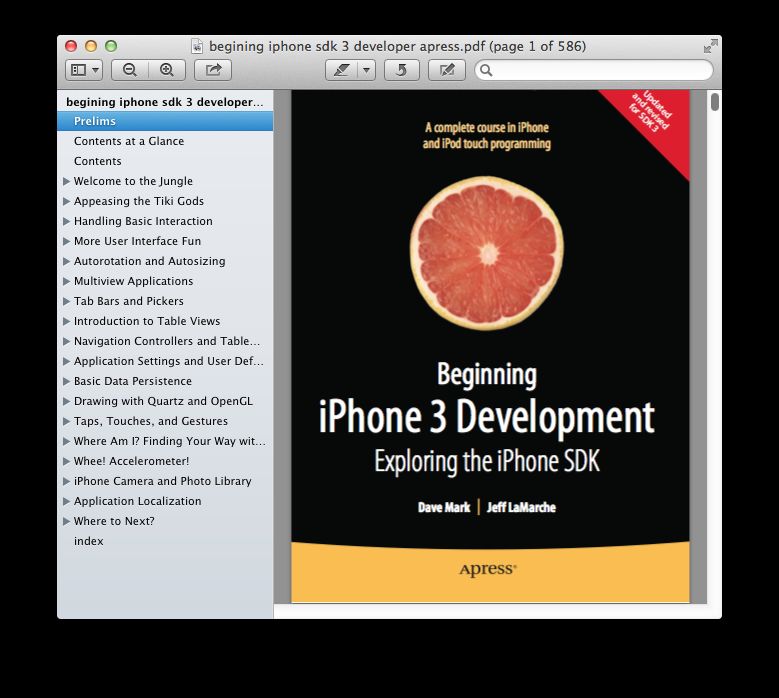Viewport: 779px width, 698px height.
Task: Focus the search input field
Action: (x=594, y=70)
